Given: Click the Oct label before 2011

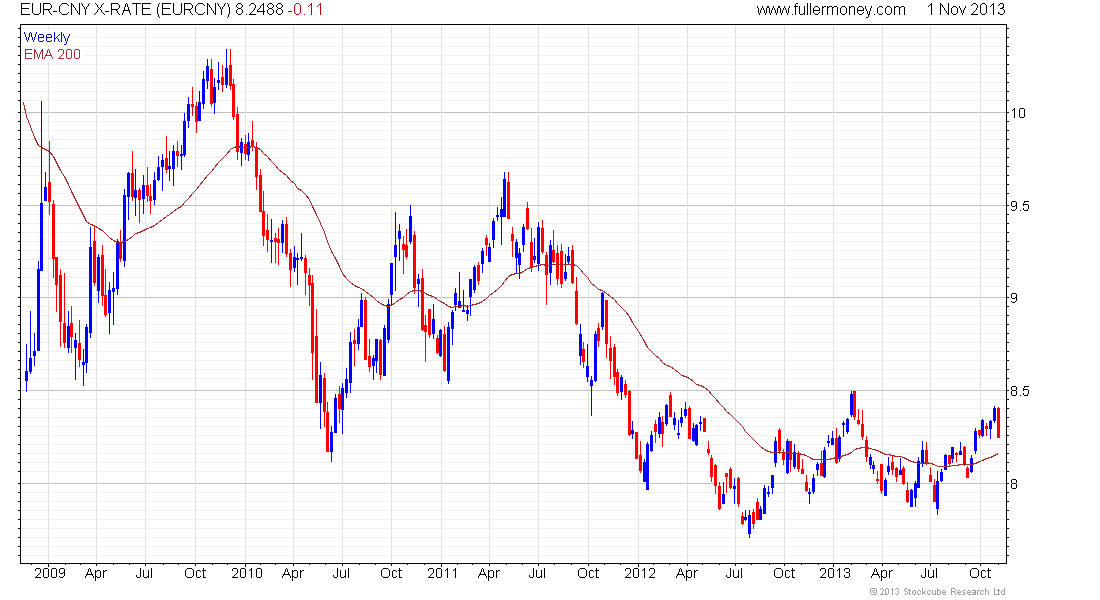Looking at the screenshot, I should 391,573.
